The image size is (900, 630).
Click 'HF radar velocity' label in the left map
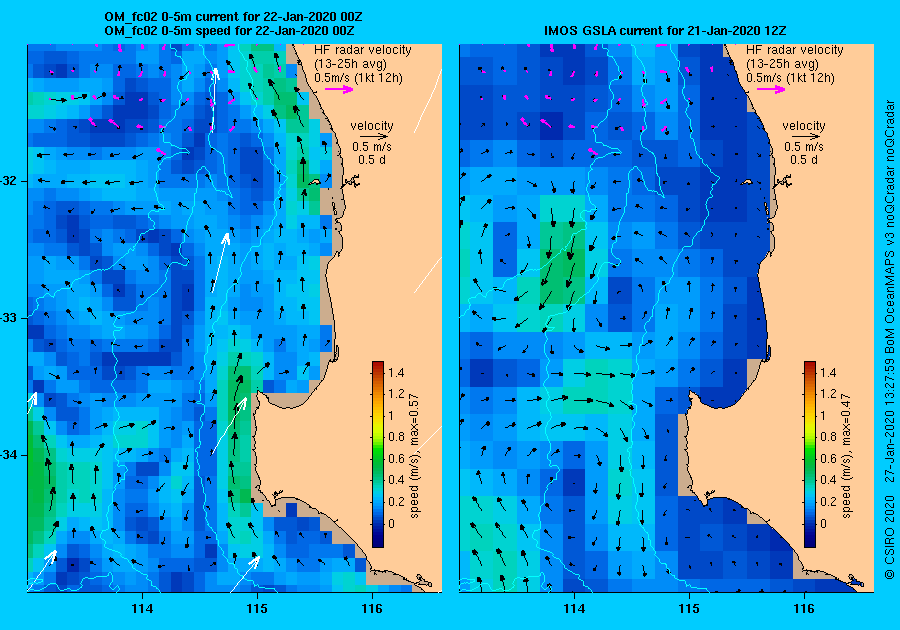point(363,50)
